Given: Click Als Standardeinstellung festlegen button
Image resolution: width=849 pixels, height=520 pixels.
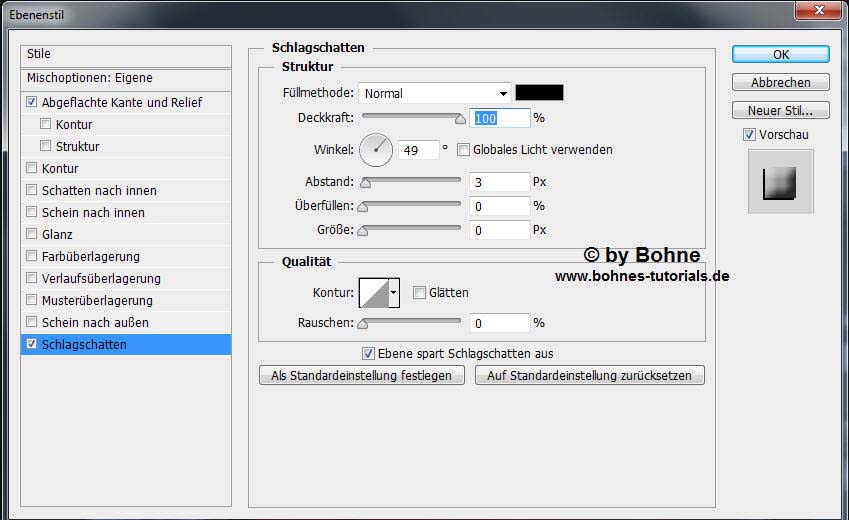Looking at the screenshot, I should (361, 376).
